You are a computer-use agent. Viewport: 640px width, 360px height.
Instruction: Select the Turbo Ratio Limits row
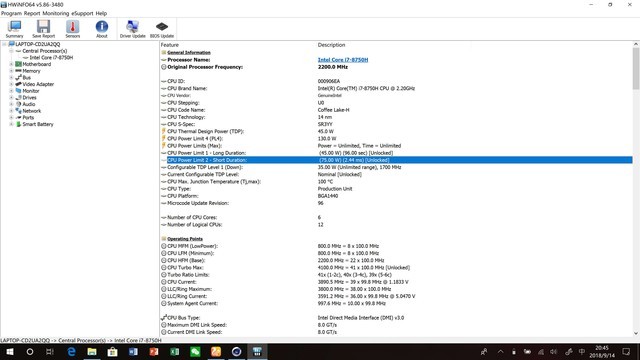(396, 275)
